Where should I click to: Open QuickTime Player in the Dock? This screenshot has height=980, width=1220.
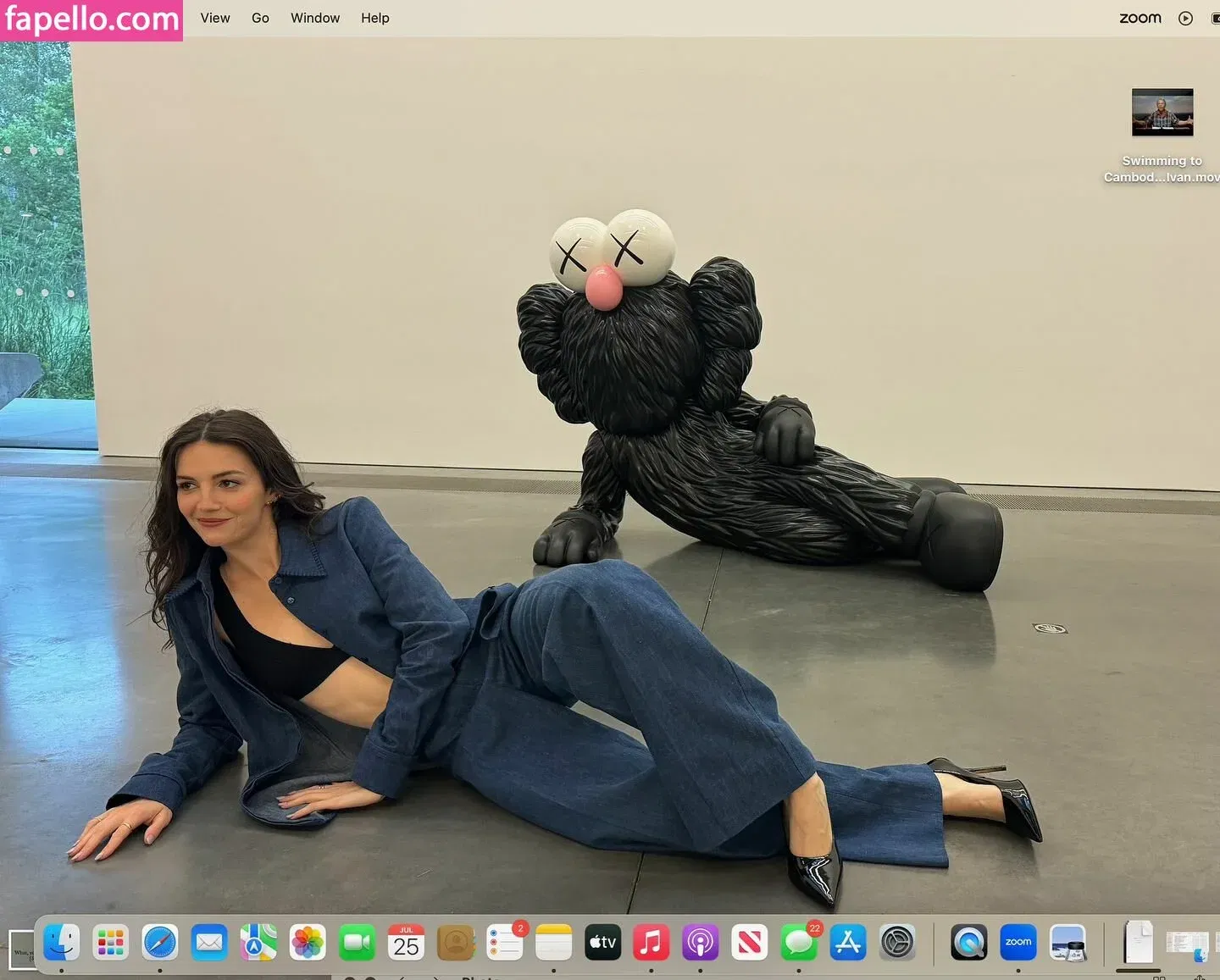pos(968,942)
